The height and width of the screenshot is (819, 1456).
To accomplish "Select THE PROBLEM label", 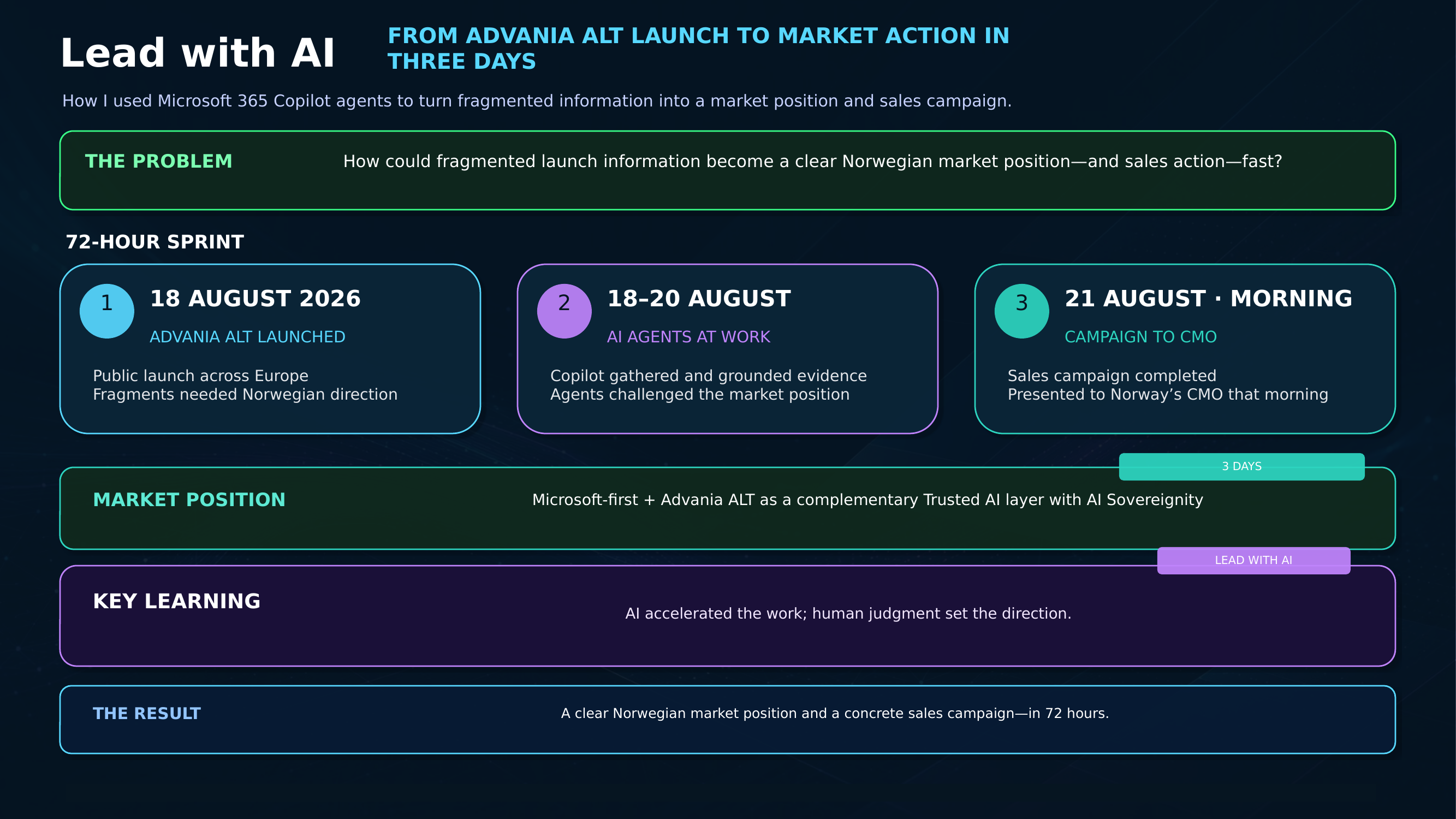I will (158, 161).
